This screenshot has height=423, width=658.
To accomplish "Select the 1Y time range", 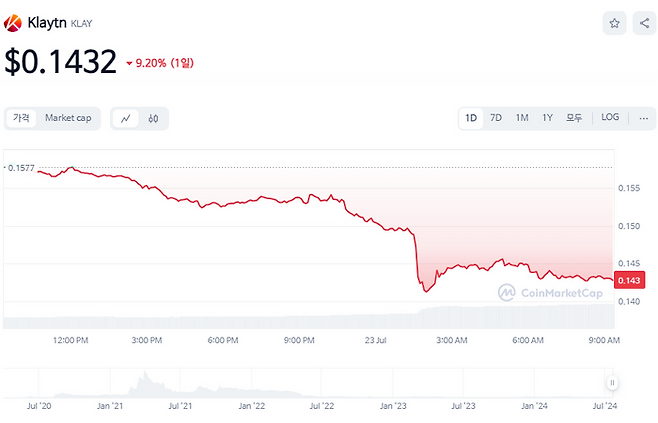I will click(547, 118).
